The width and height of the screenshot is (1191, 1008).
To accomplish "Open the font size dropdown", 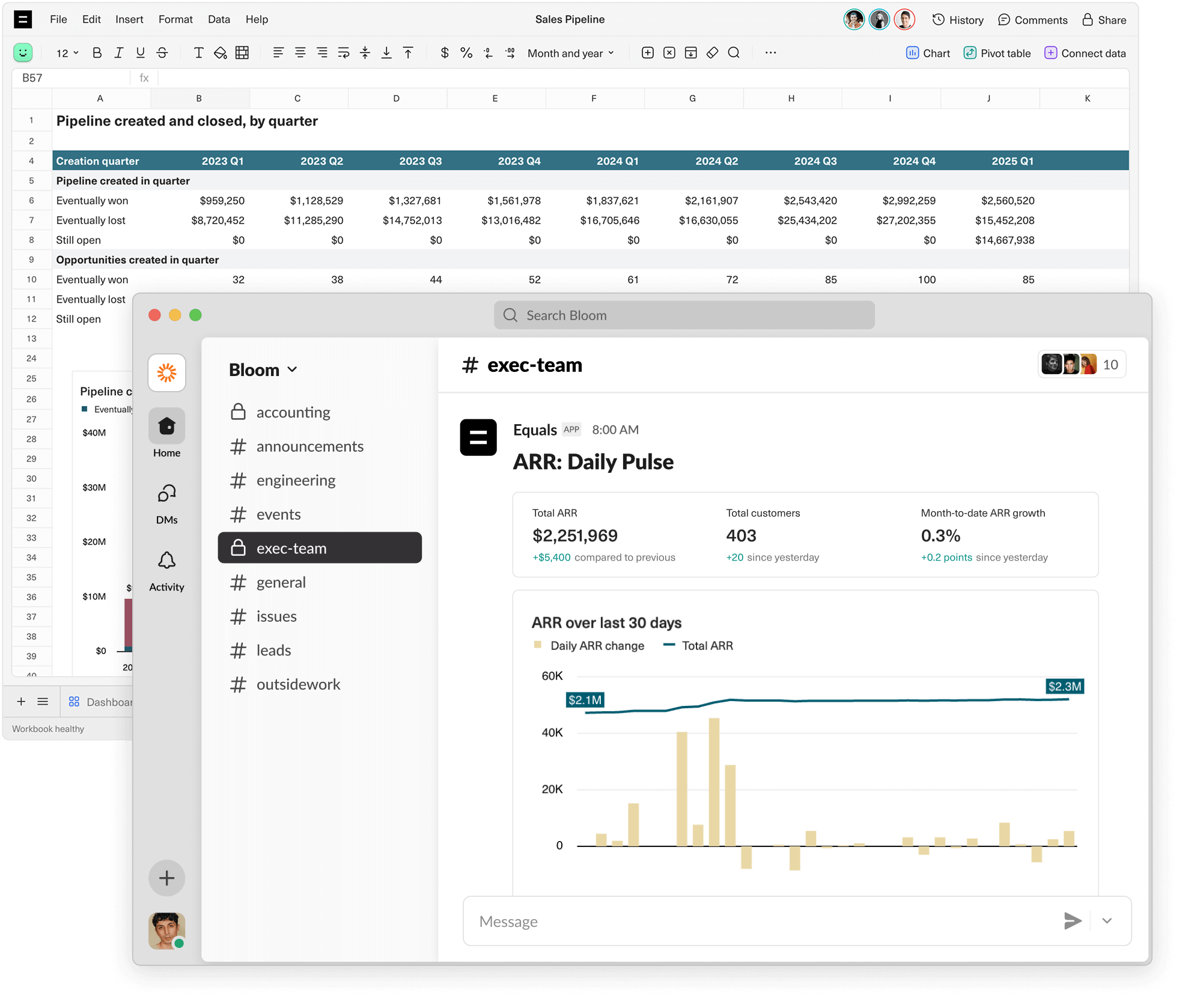I will pyautogui.click(x=66, y=53).
